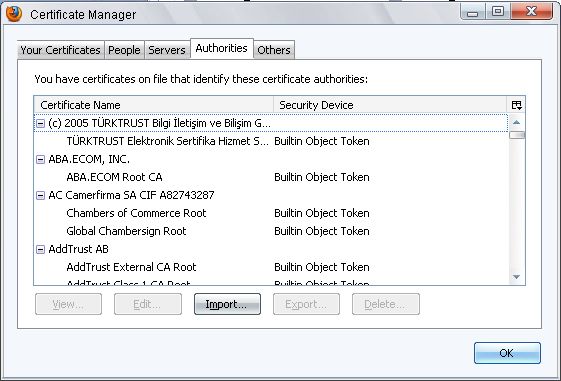The height and width of the screenshot is (381, 561).
Task: Select the AC Camerfirma SA CIF A82743287 row
Action: [271, 195]
